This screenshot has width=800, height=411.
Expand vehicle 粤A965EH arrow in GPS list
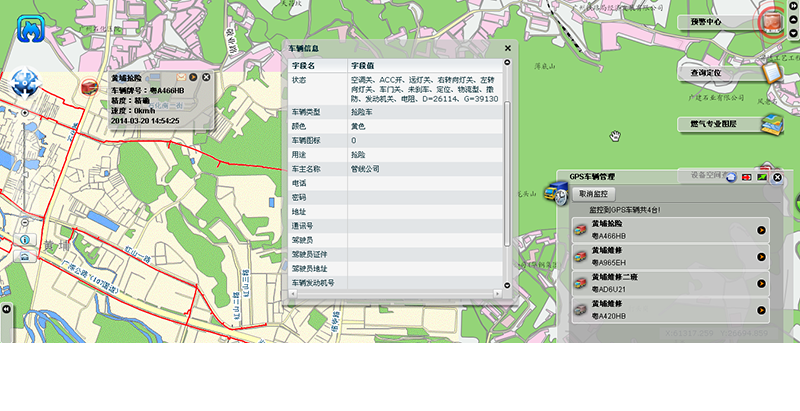tap(761, 257)
